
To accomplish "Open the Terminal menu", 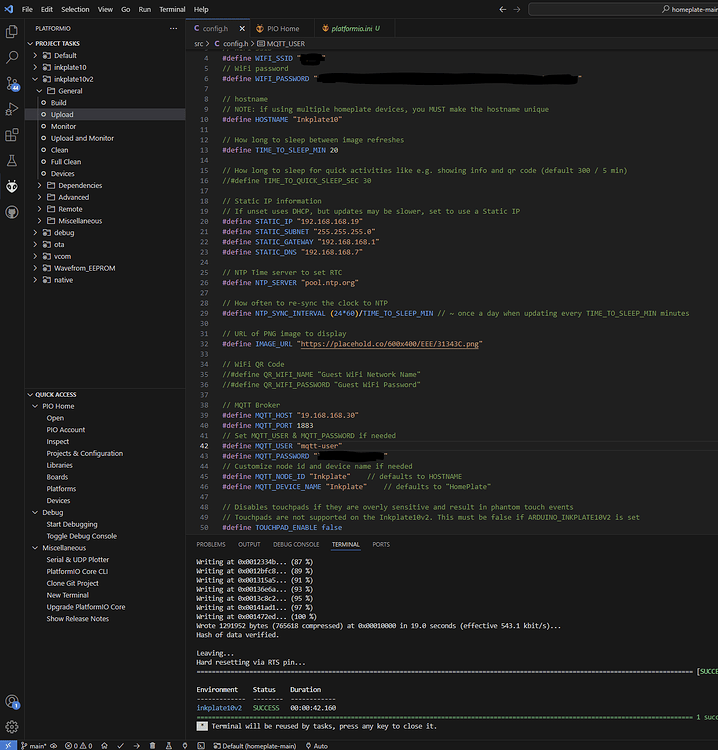I will pyautogui.click(x=172, y=8).
